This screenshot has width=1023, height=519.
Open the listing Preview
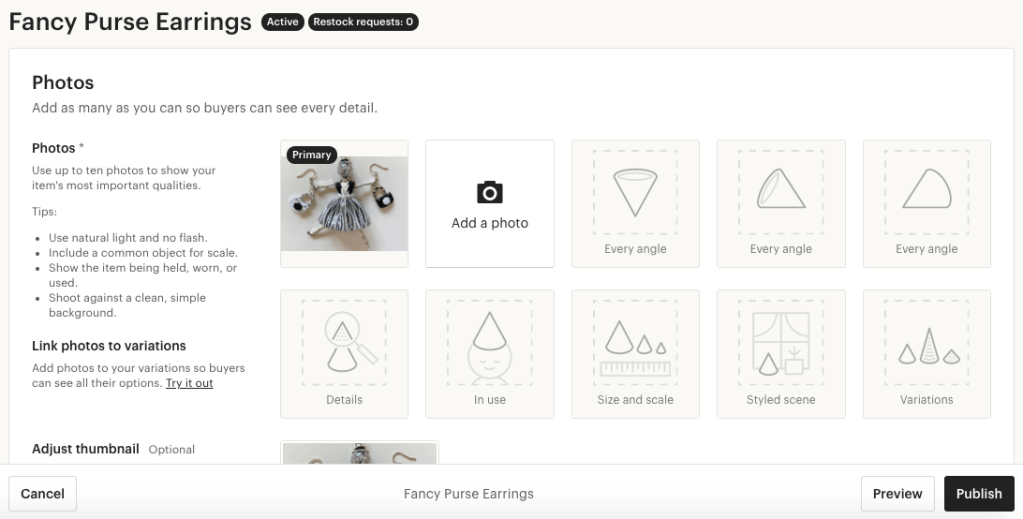pyautogui.click(x=897, y=493)
